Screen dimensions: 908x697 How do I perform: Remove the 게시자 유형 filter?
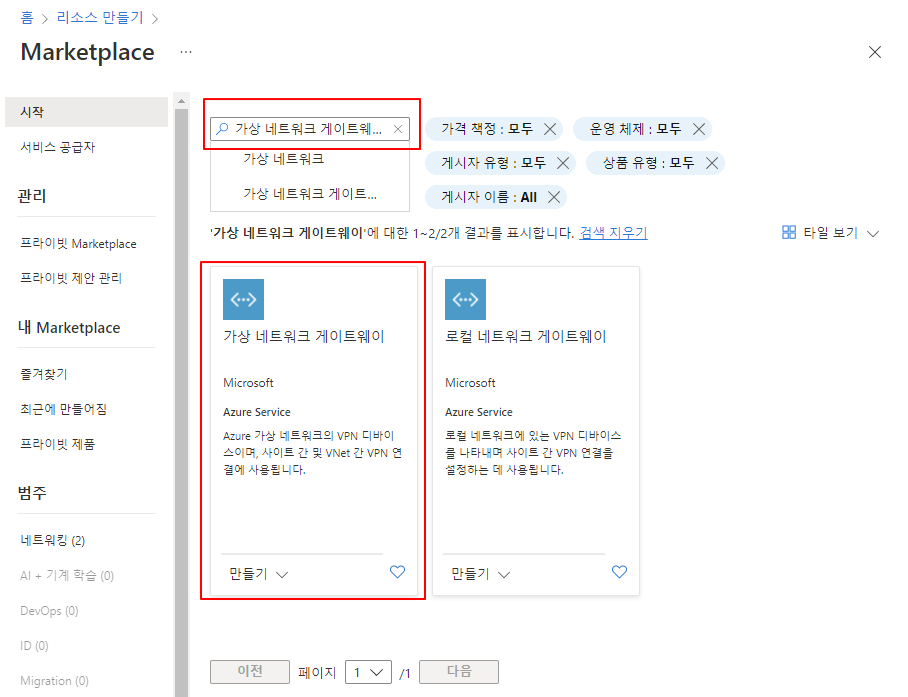563,163
